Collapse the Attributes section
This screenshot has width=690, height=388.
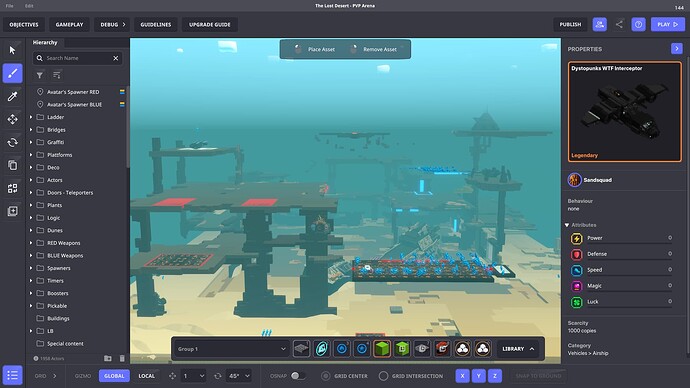(x=567, y=225)
